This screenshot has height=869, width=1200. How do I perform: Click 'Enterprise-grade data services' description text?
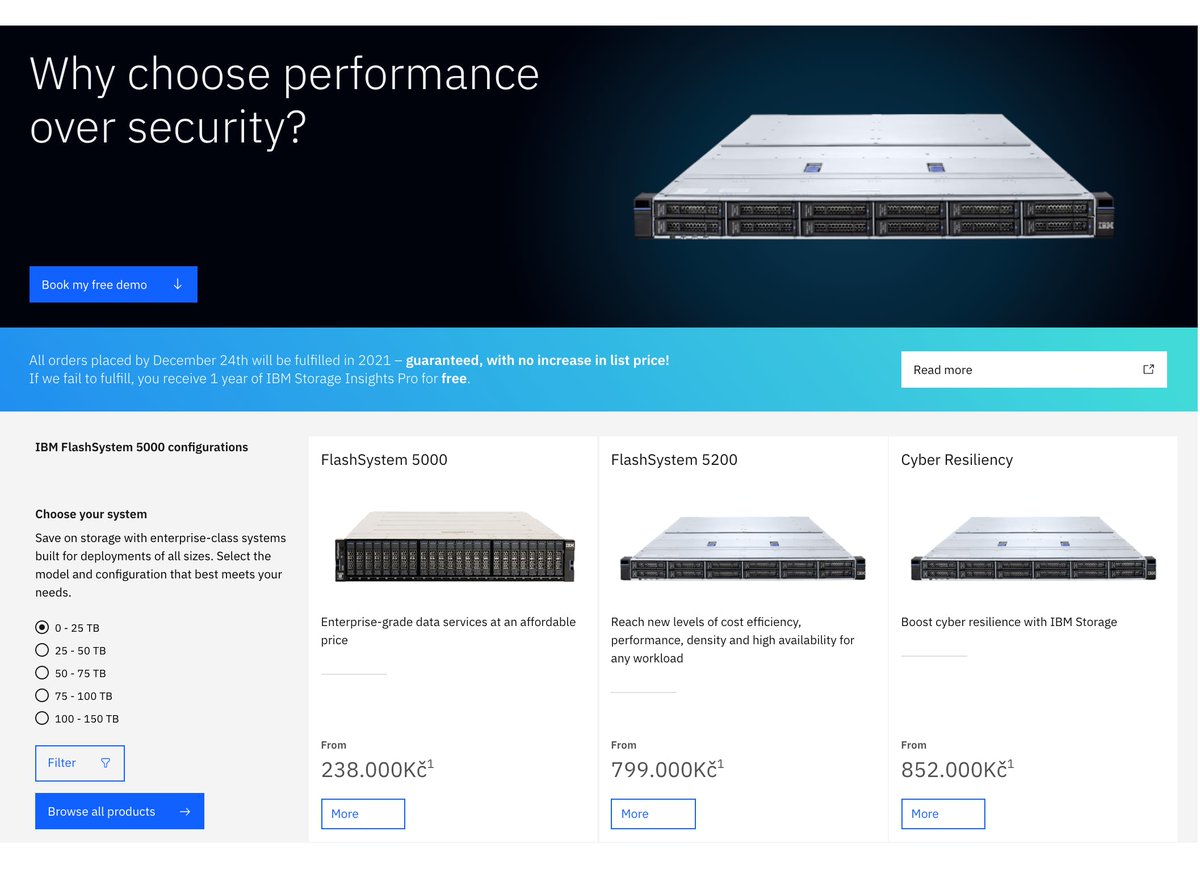coord(448,631)
